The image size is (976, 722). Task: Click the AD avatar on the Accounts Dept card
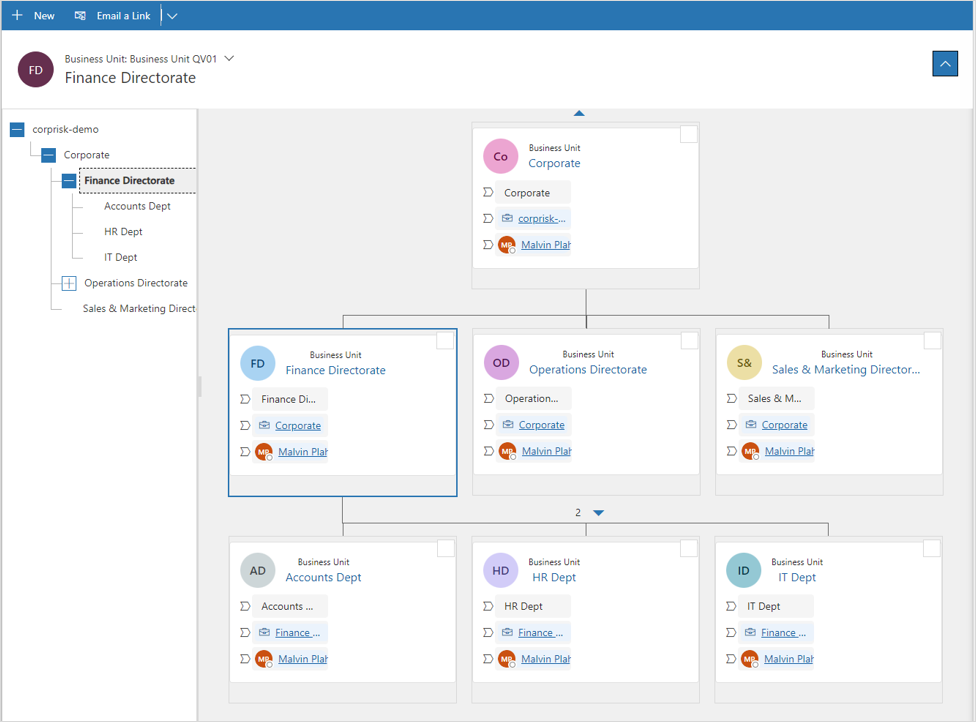258,571
